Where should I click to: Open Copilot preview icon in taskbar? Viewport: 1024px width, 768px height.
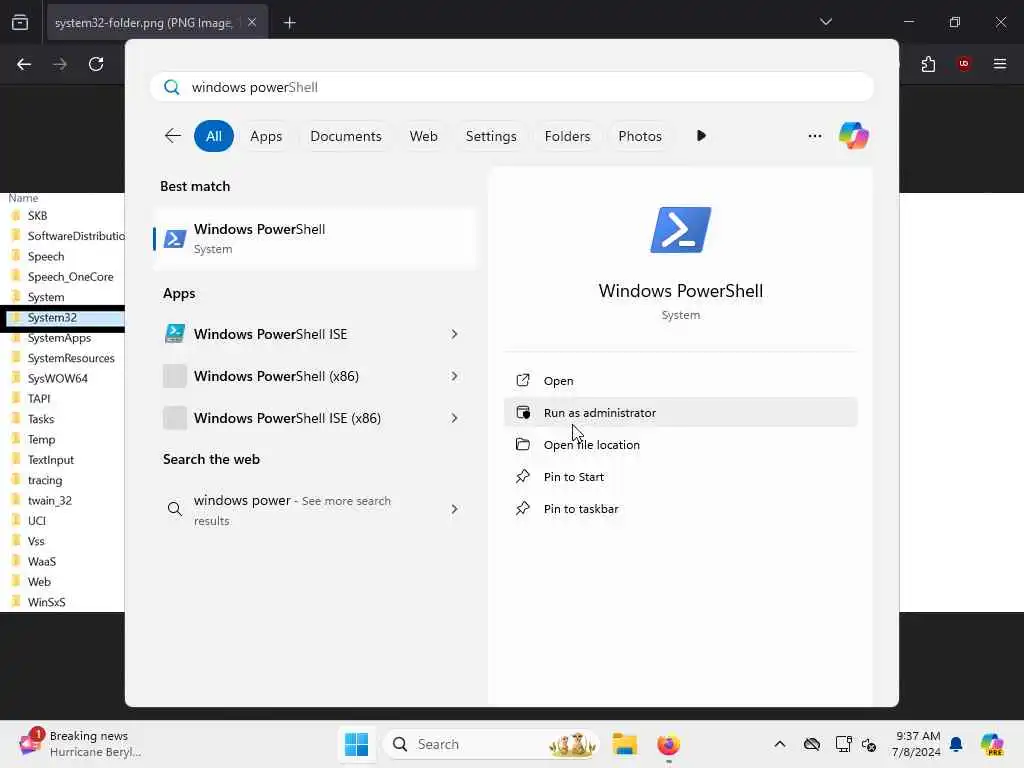[992, 744]
